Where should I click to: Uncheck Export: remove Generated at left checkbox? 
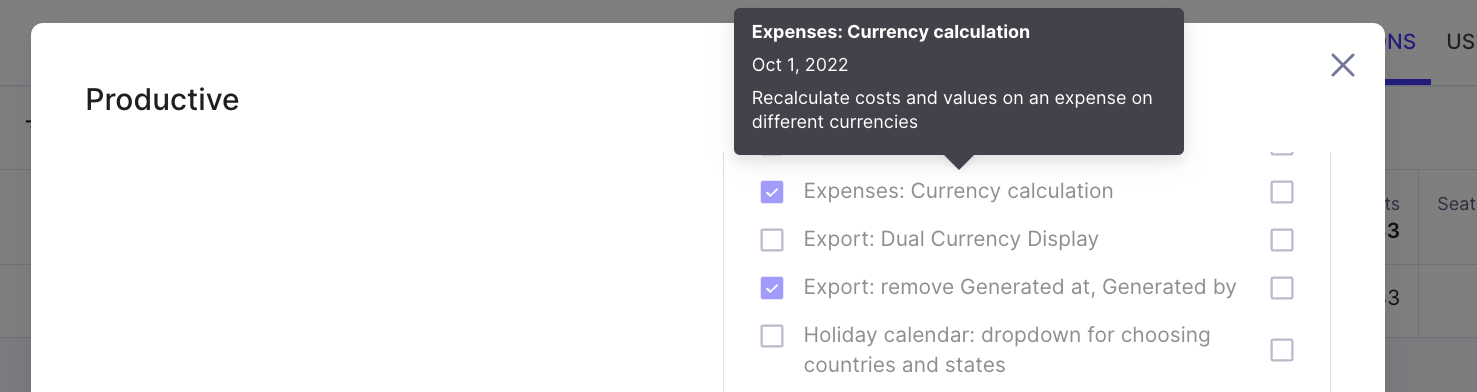(x=772, y=288)
